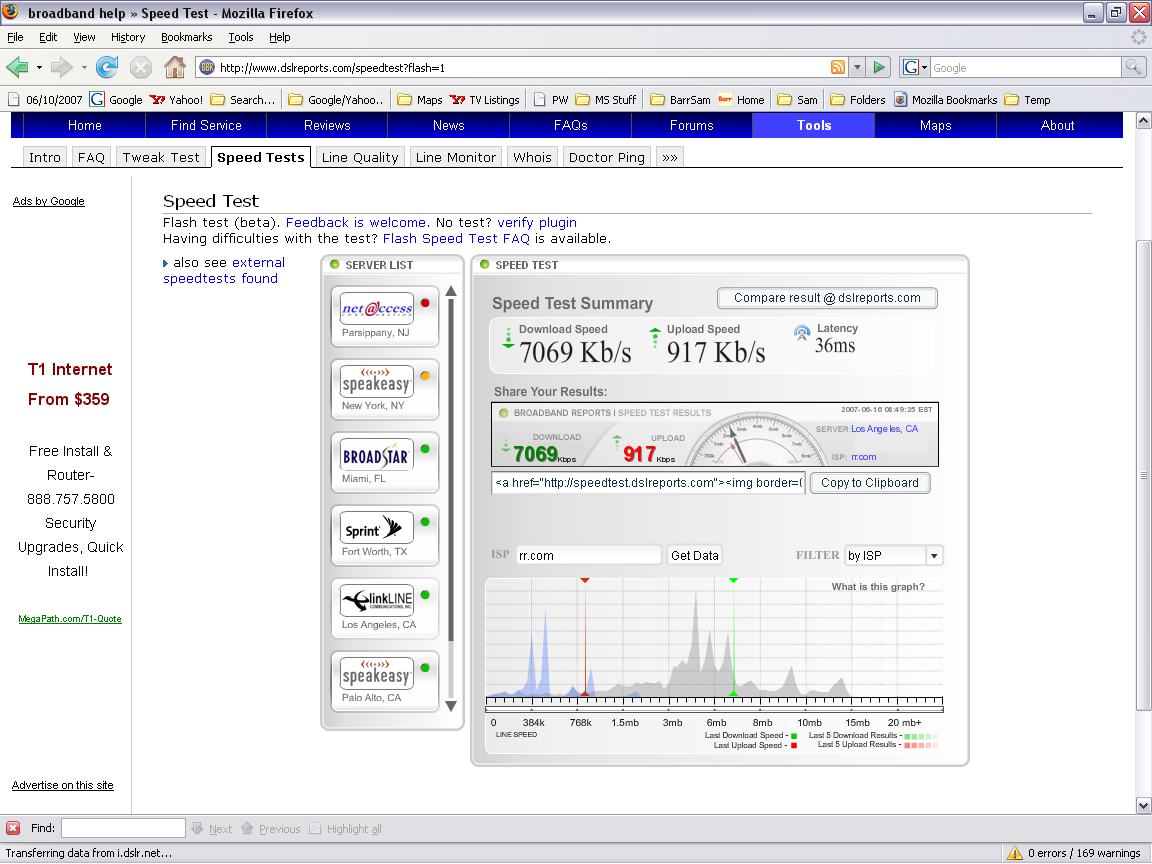
Task: Open the Flash Speed Test FAQ link
Action: point(456,239)
